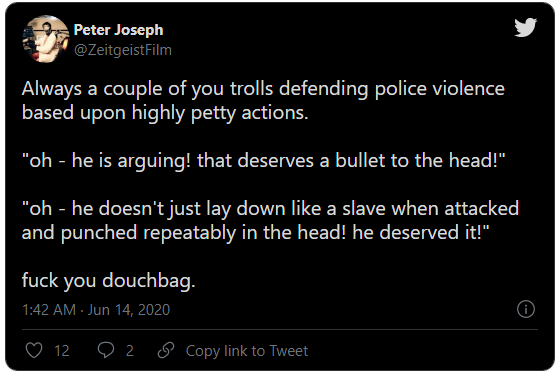Viewport: 559px width, 376px height.
Task: Visit the @ZeitgeistFilm handle
Action: click(x=123, y=50)
